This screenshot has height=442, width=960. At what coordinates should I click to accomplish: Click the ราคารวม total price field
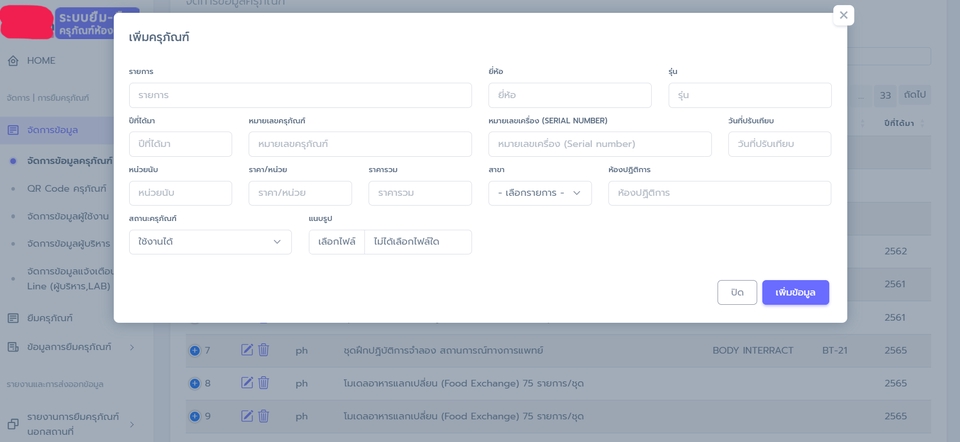tap(420, 193)
